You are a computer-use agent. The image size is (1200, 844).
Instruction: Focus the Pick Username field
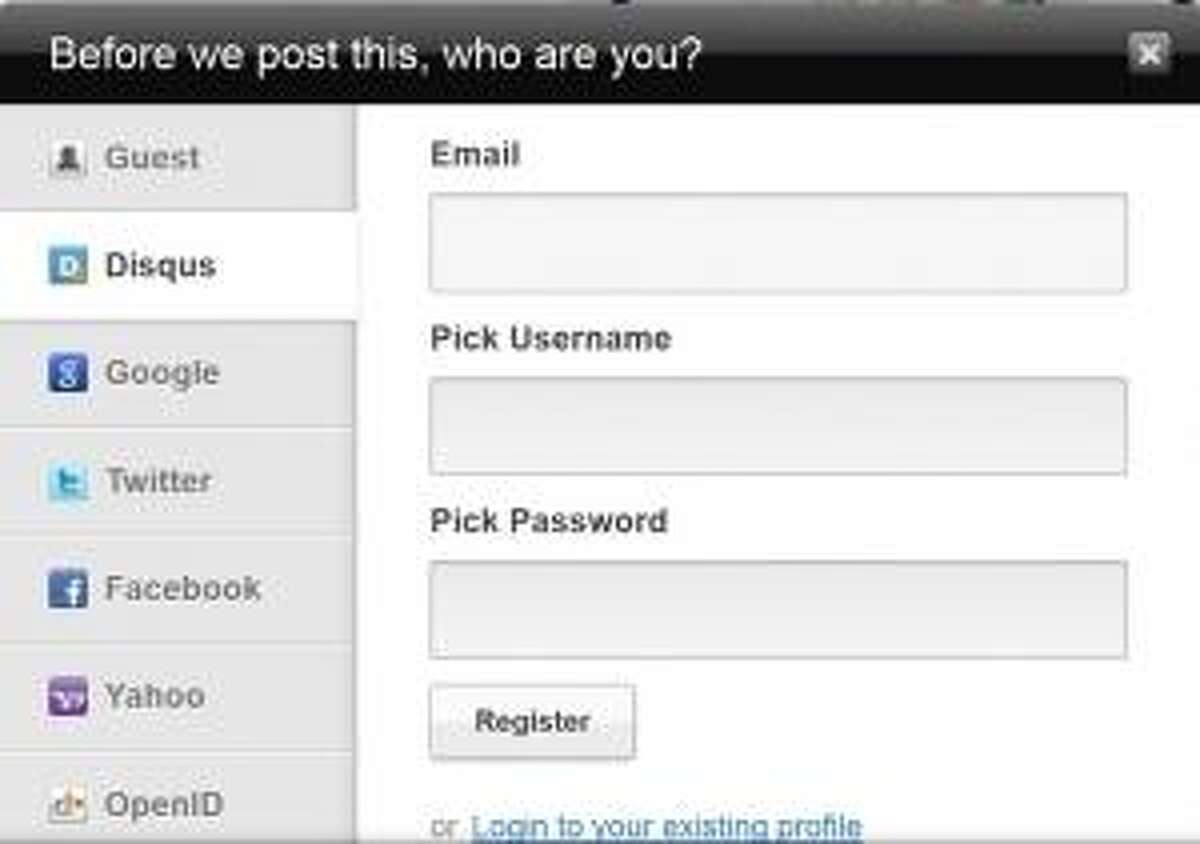click(778, 426)
